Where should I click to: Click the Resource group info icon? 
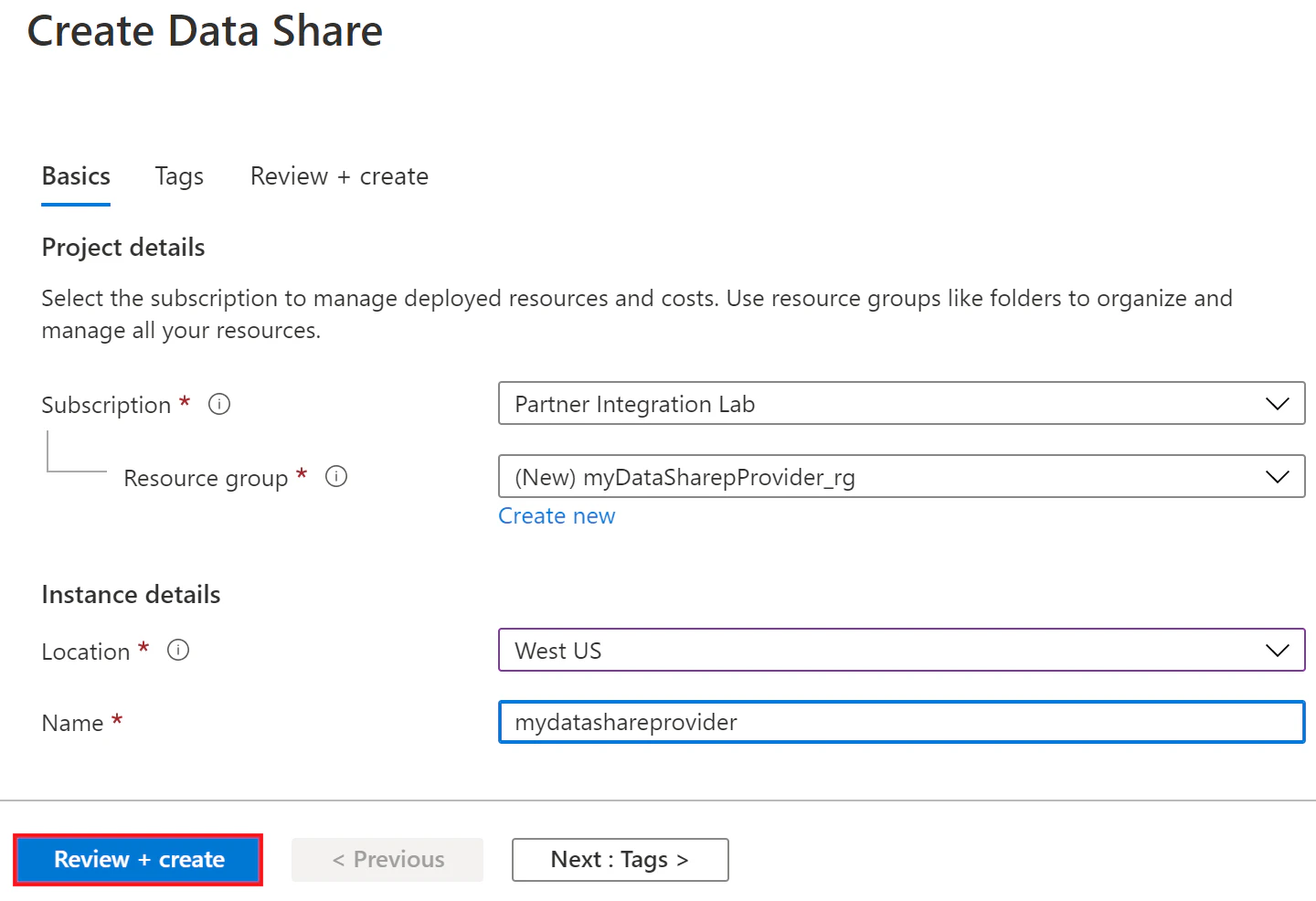pyautogui.click(x=336, y=477)
